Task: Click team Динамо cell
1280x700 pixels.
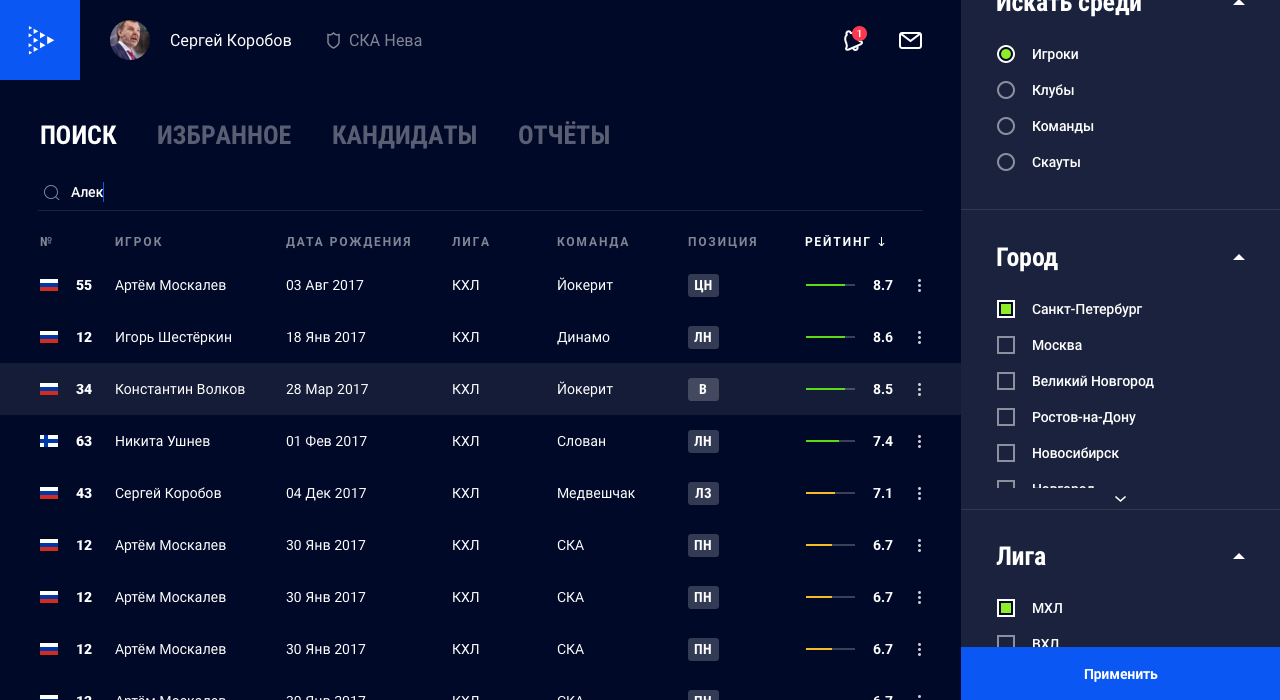Action: pos(583,337)
